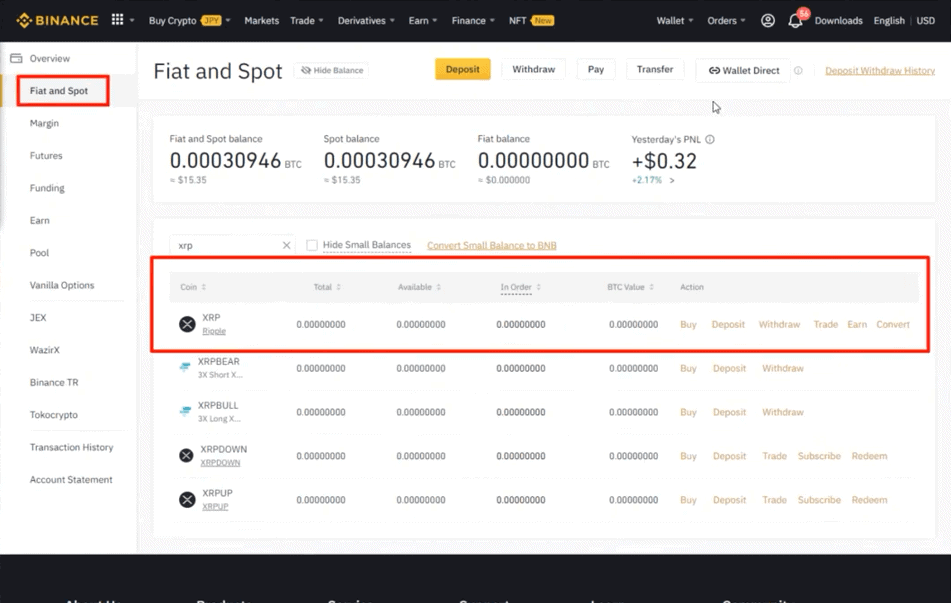This screenshot has width=951, height=603.
Task: Click the Overview wallet icon in sidebar
Action: pyautogui.click(x=16, y=58)
